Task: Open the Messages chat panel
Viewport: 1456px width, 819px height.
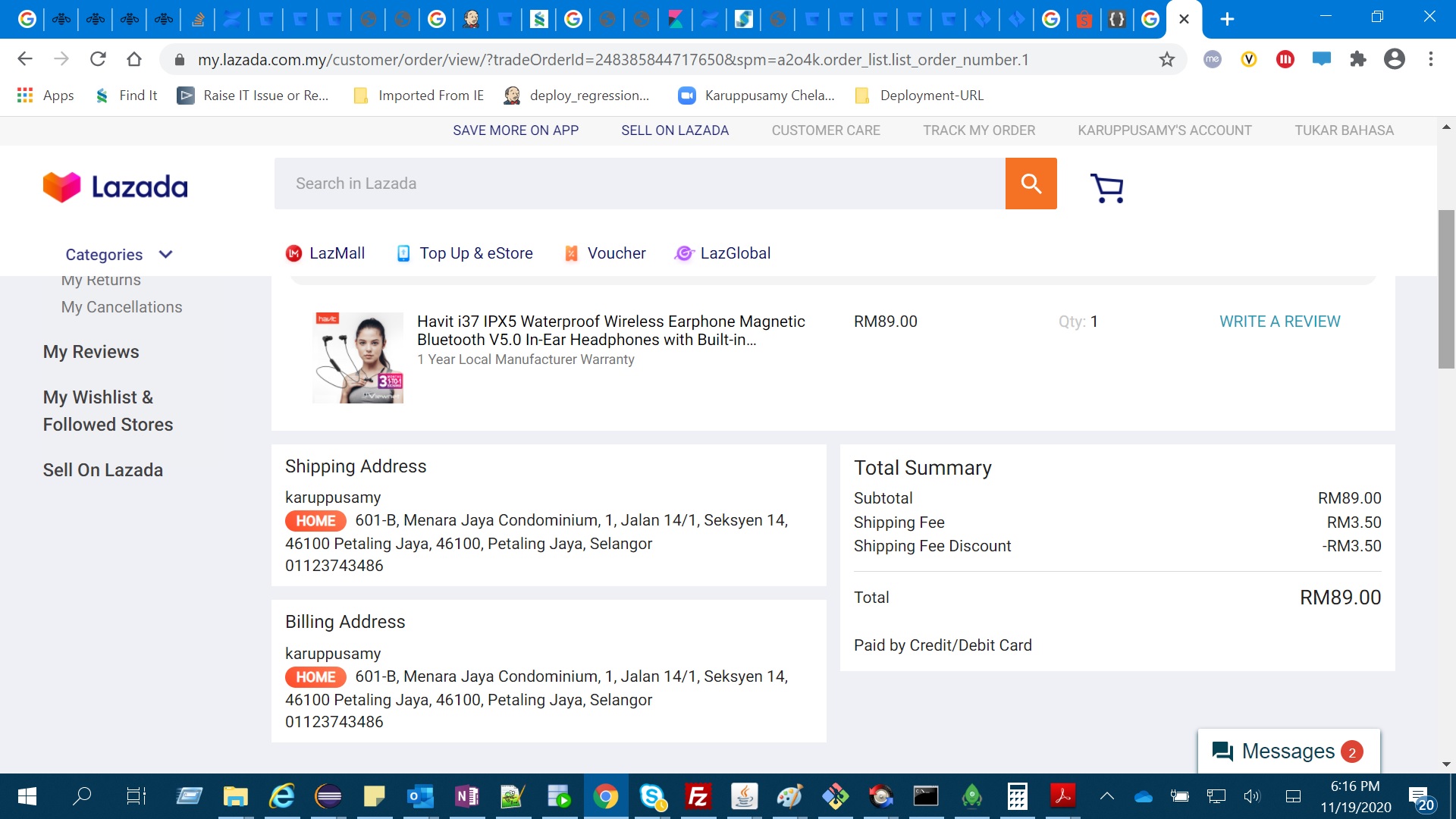Action: tap(1288, 752)
